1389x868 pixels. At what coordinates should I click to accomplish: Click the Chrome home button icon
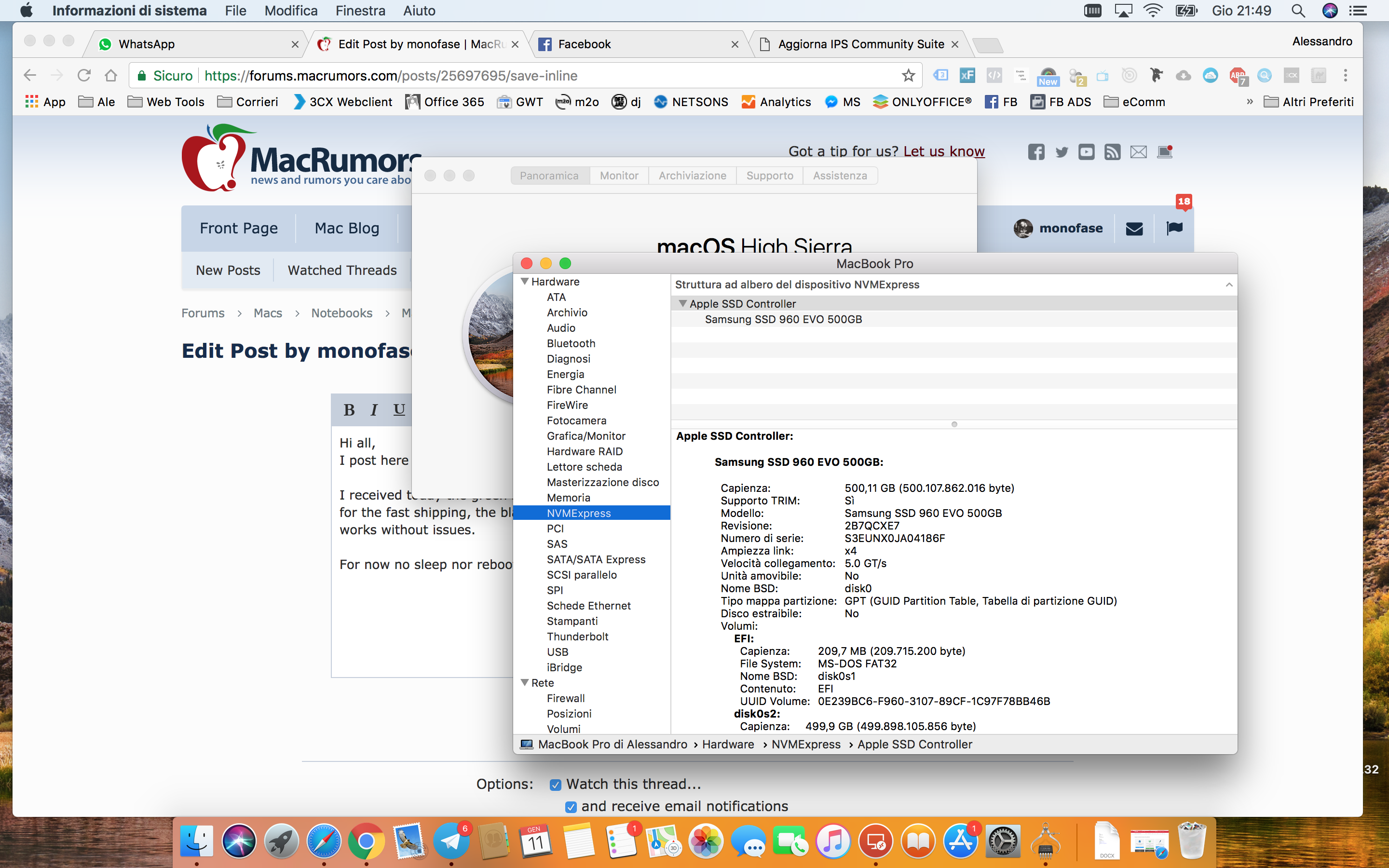point(111,75)
